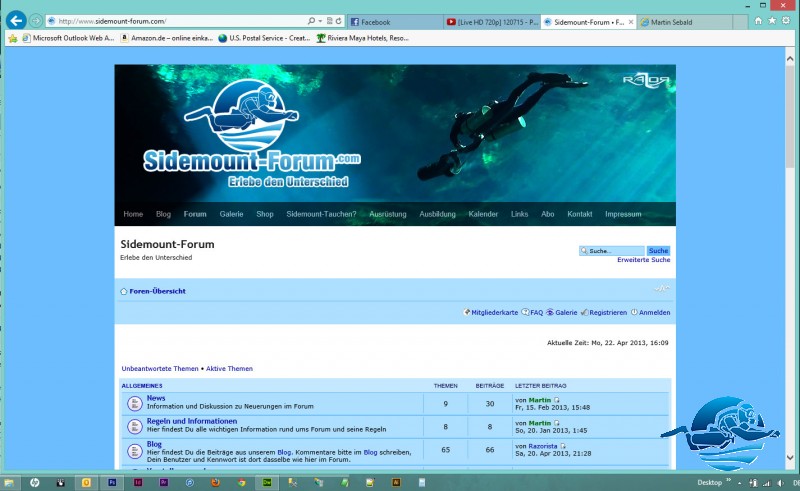Open the Amazon.de bookmark
This screenshot has height=491, width=800.
(x=167, y=38)
